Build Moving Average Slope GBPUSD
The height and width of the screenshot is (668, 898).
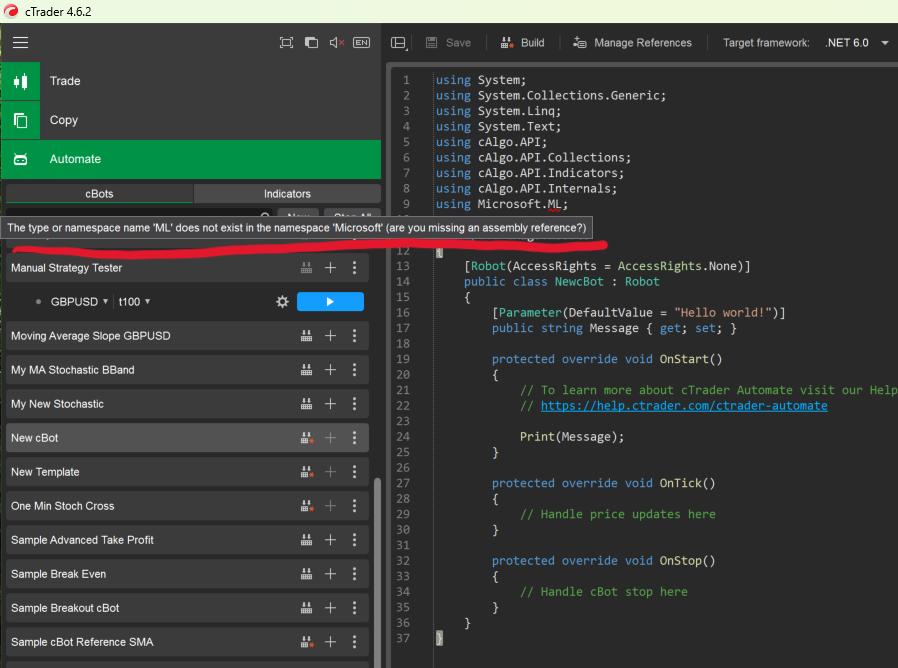click(306, 336)
